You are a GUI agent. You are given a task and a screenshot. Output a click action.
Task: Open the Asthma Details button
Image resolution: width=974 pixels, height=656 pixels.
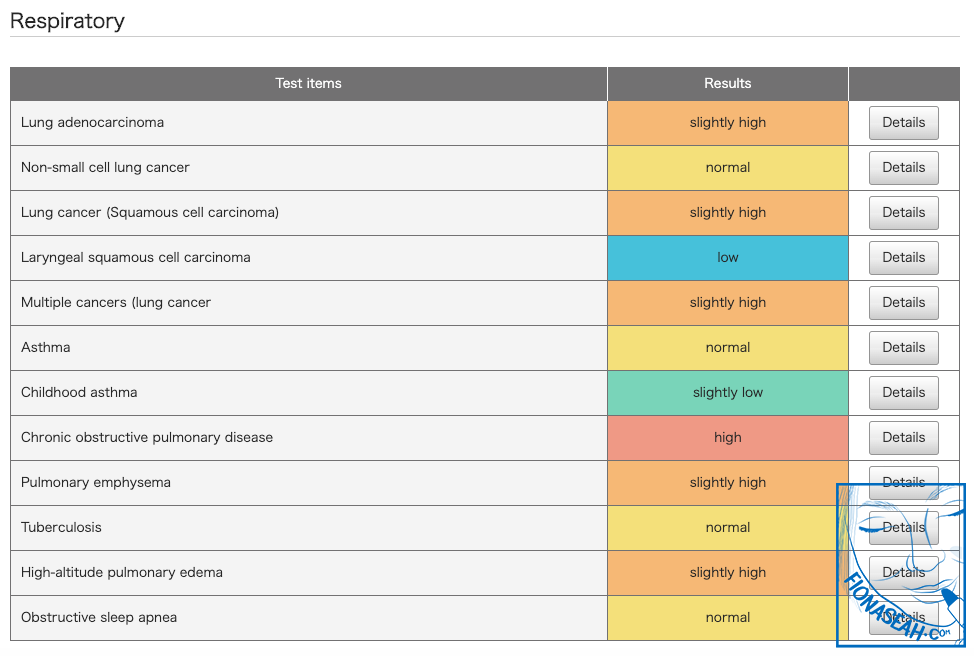903,348
